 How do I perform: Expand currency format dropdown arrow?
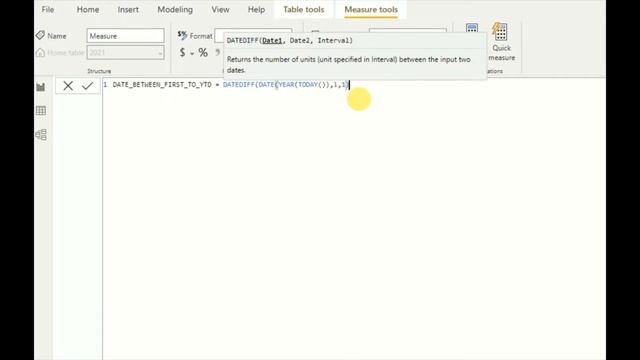click(x=192, y=53)
